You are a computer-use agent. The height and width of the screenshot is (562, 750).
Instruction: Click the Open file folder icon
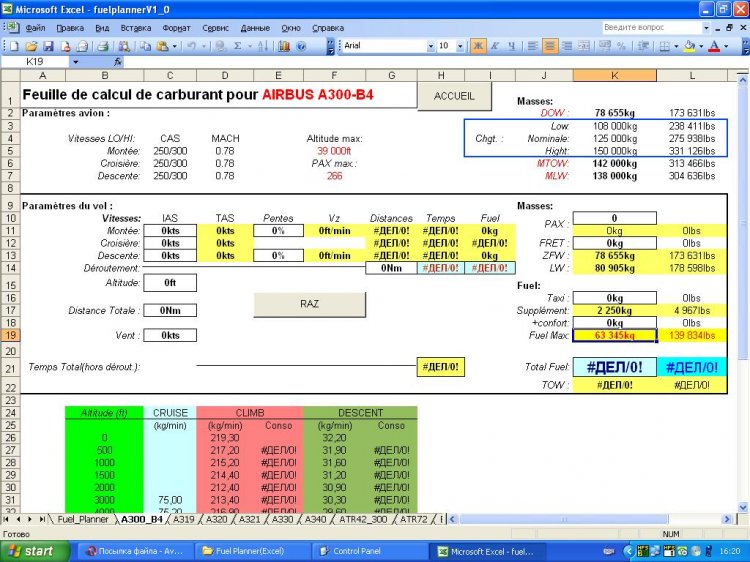click(31, 46)
